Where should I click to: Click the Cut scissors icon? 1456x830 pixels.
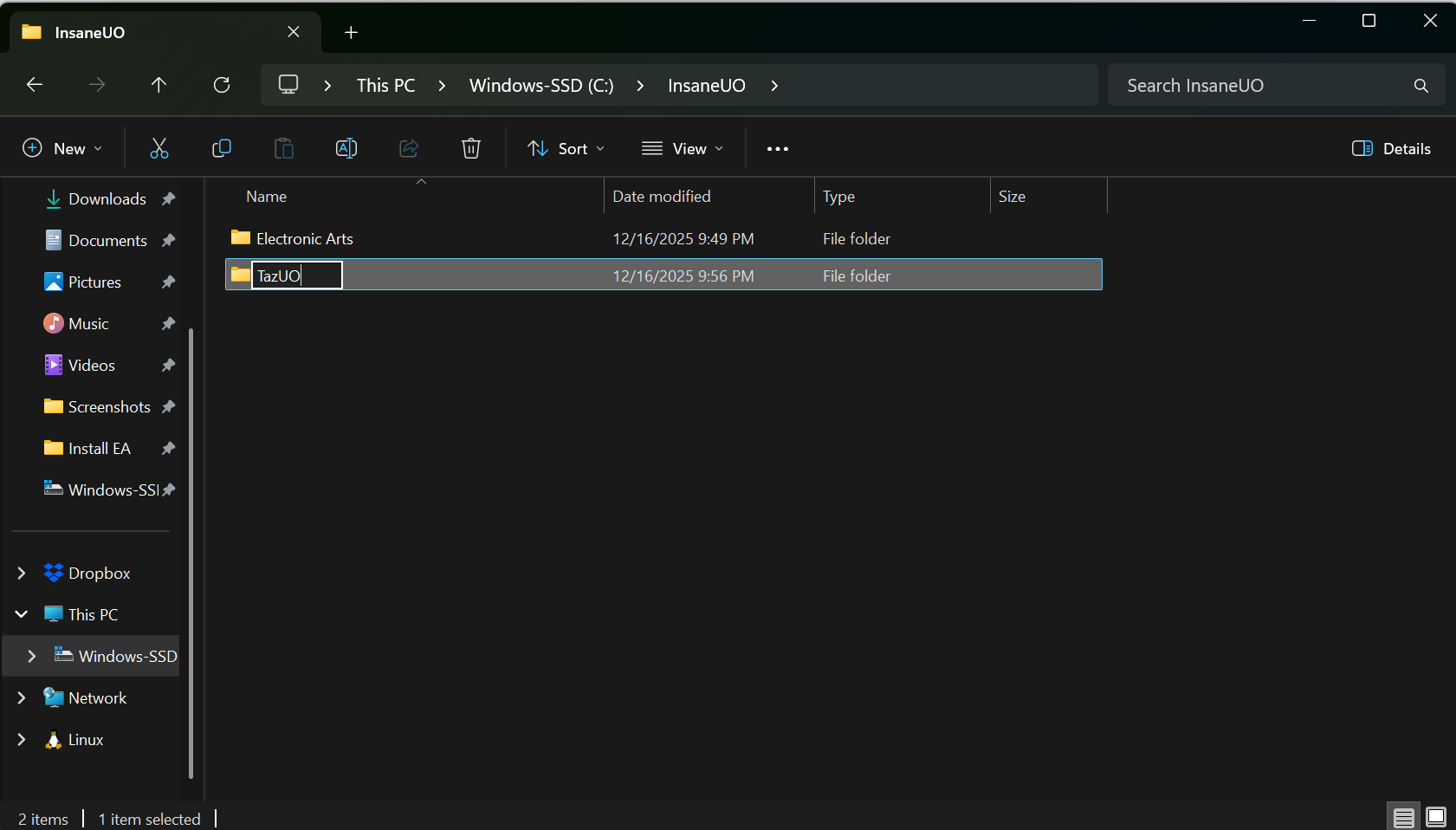click(x=159, y=148)
